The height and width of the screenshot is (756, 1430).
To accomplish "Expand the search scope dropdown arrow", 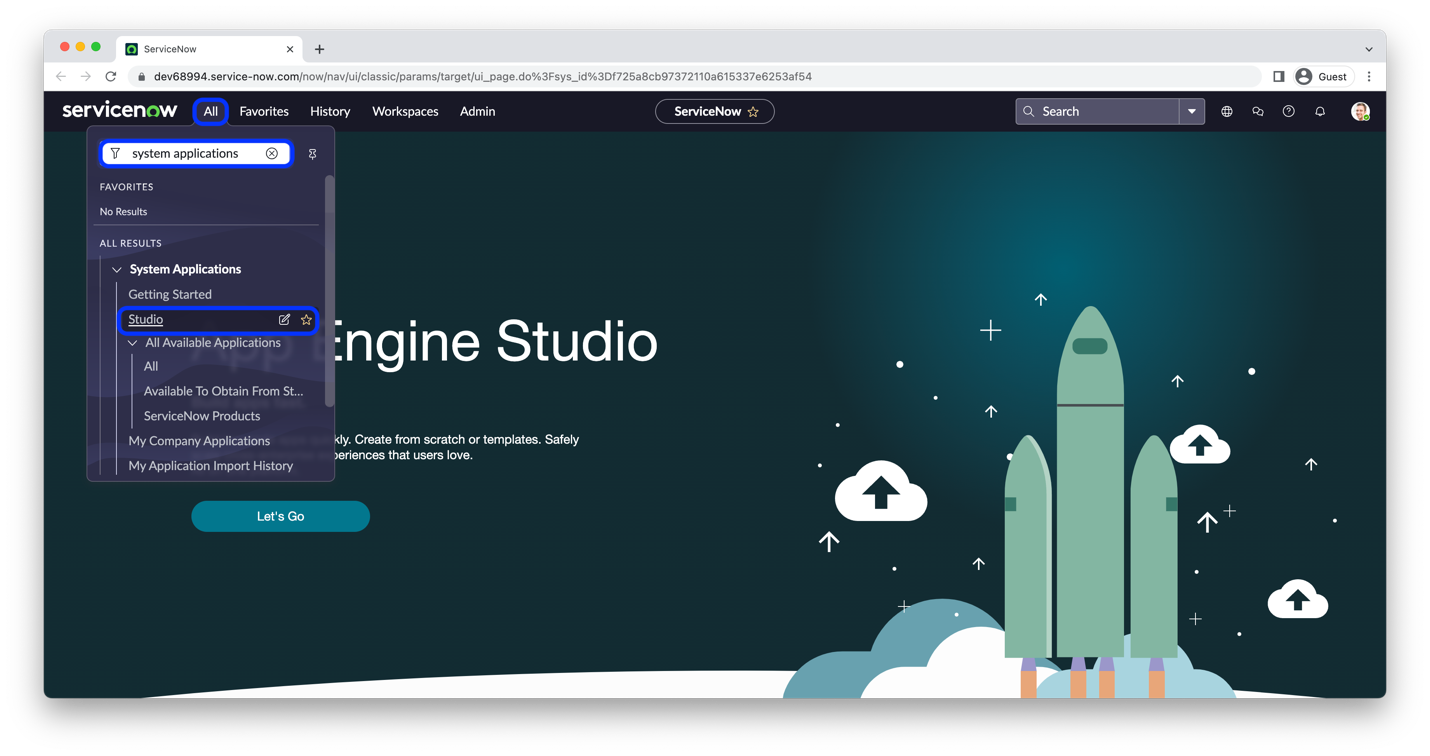I will [x=1192, y=112].
